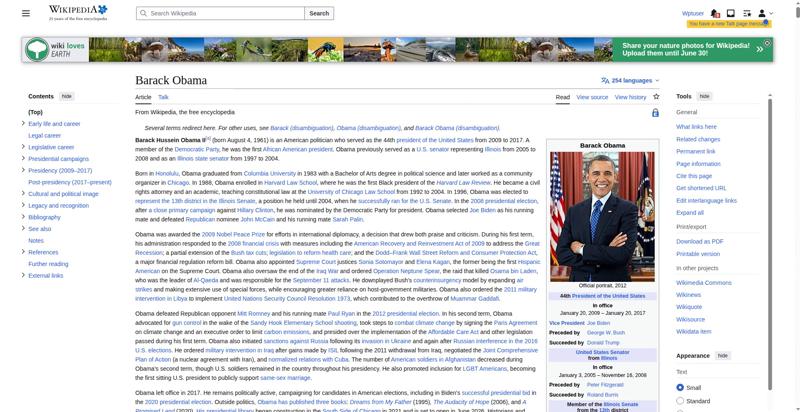
Task: Click into the Search Wikipedia field
Action: 220,13
